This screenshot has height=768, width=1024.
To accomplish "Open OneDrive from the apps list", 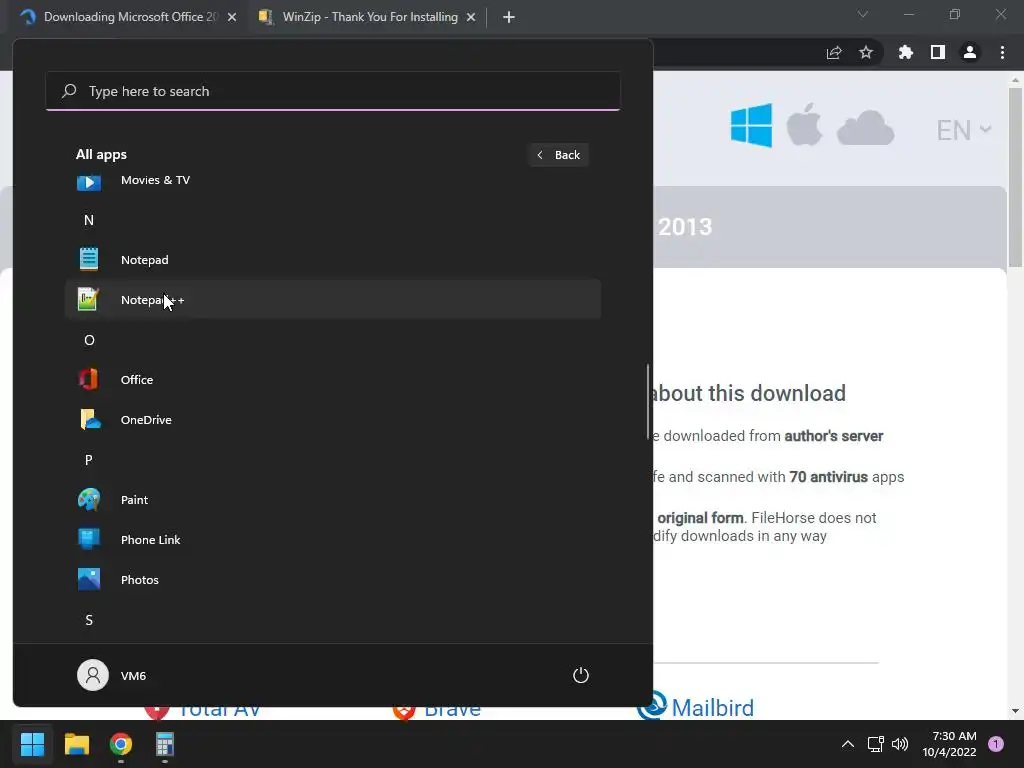I will click(332, 420).
